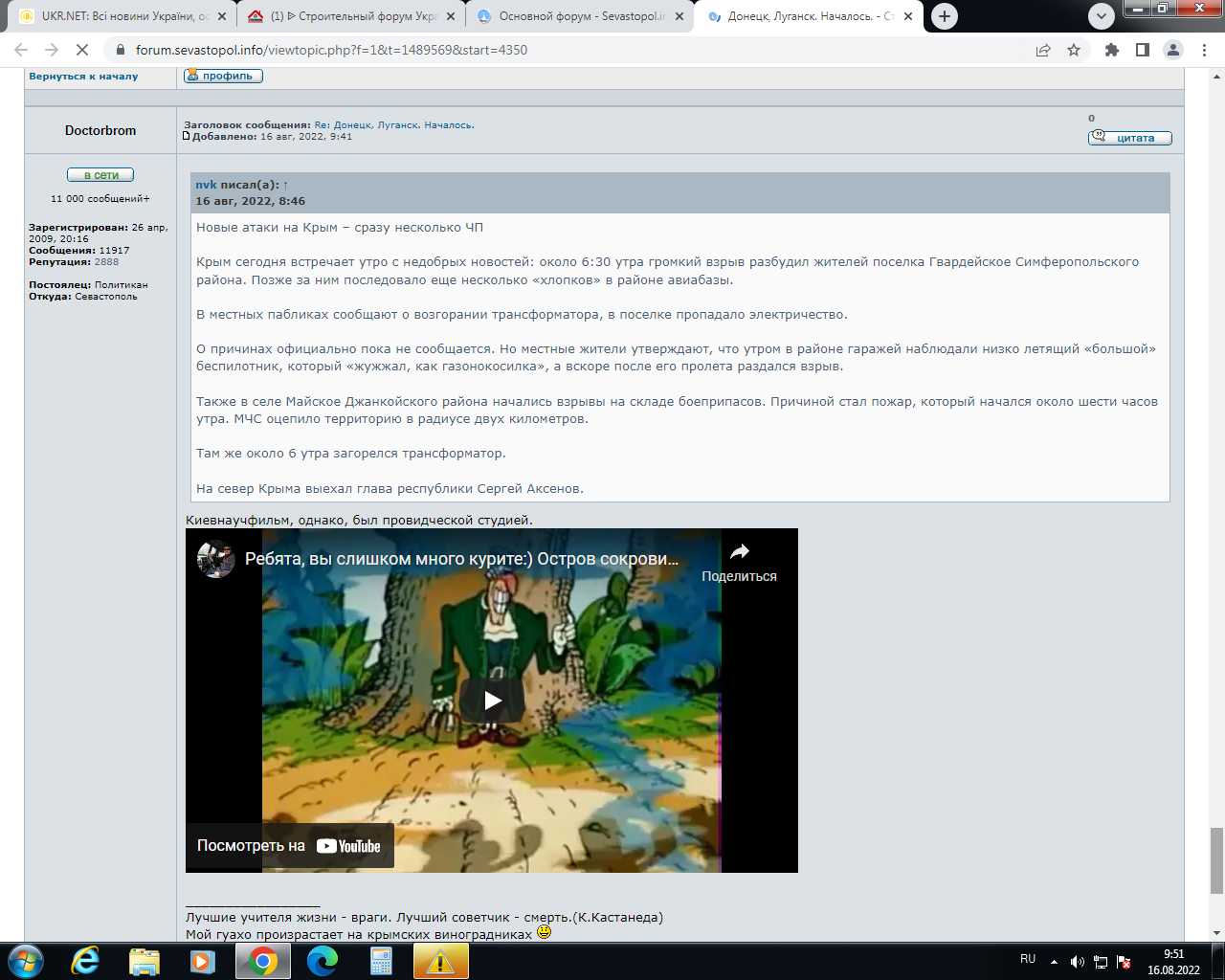Open the Chrome extensions puzzle icon
Image resolution: width=1225 pixels, height=980 pixels.
[1111, 50]
